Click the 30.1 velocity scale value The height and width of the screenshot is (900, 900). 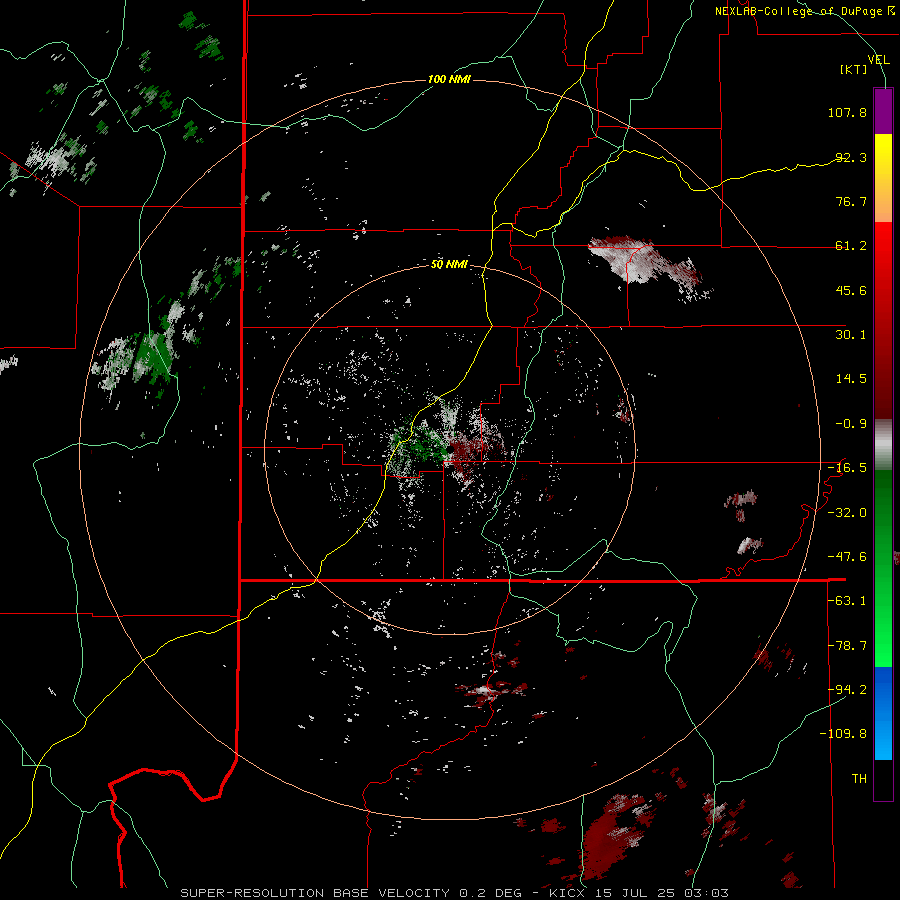851,335
